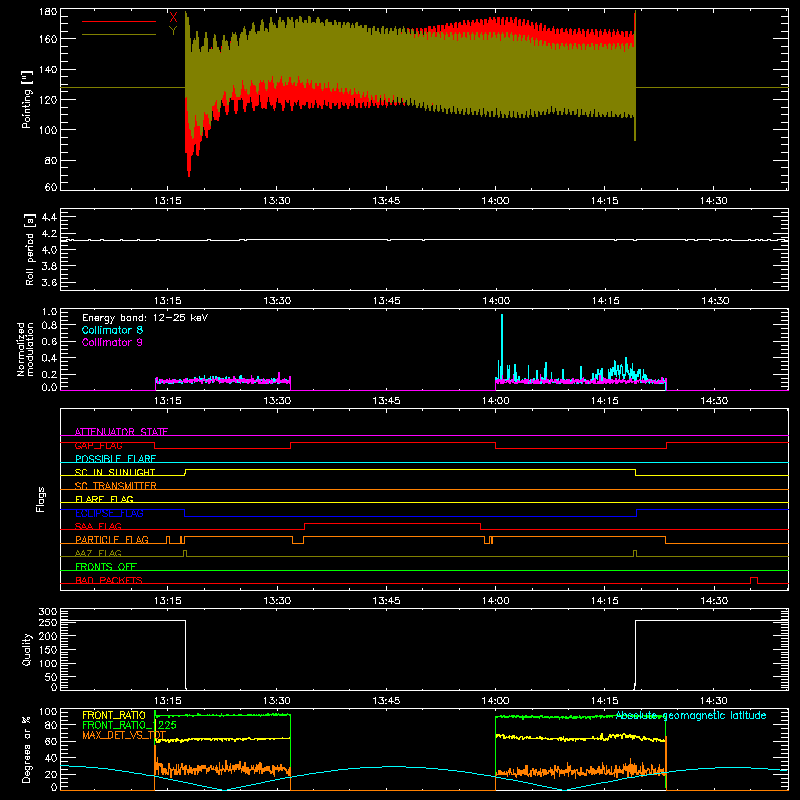Click the SAA_FLAG label

(x=98, y=526)
